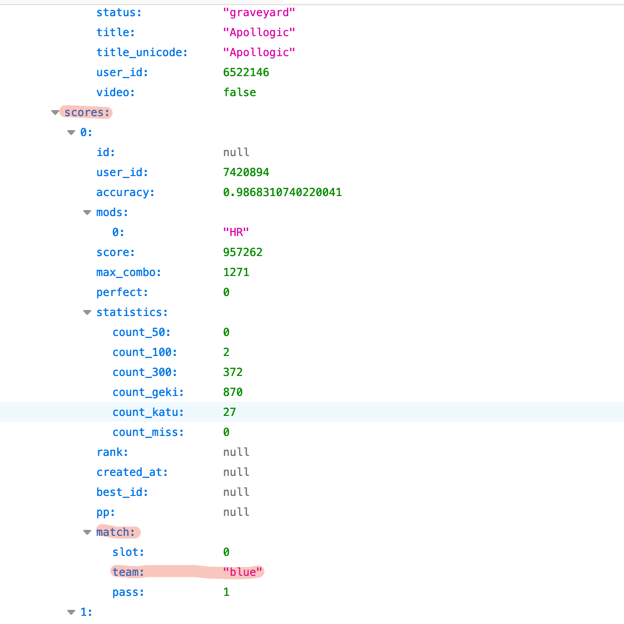Click the max_combo key

129,272
